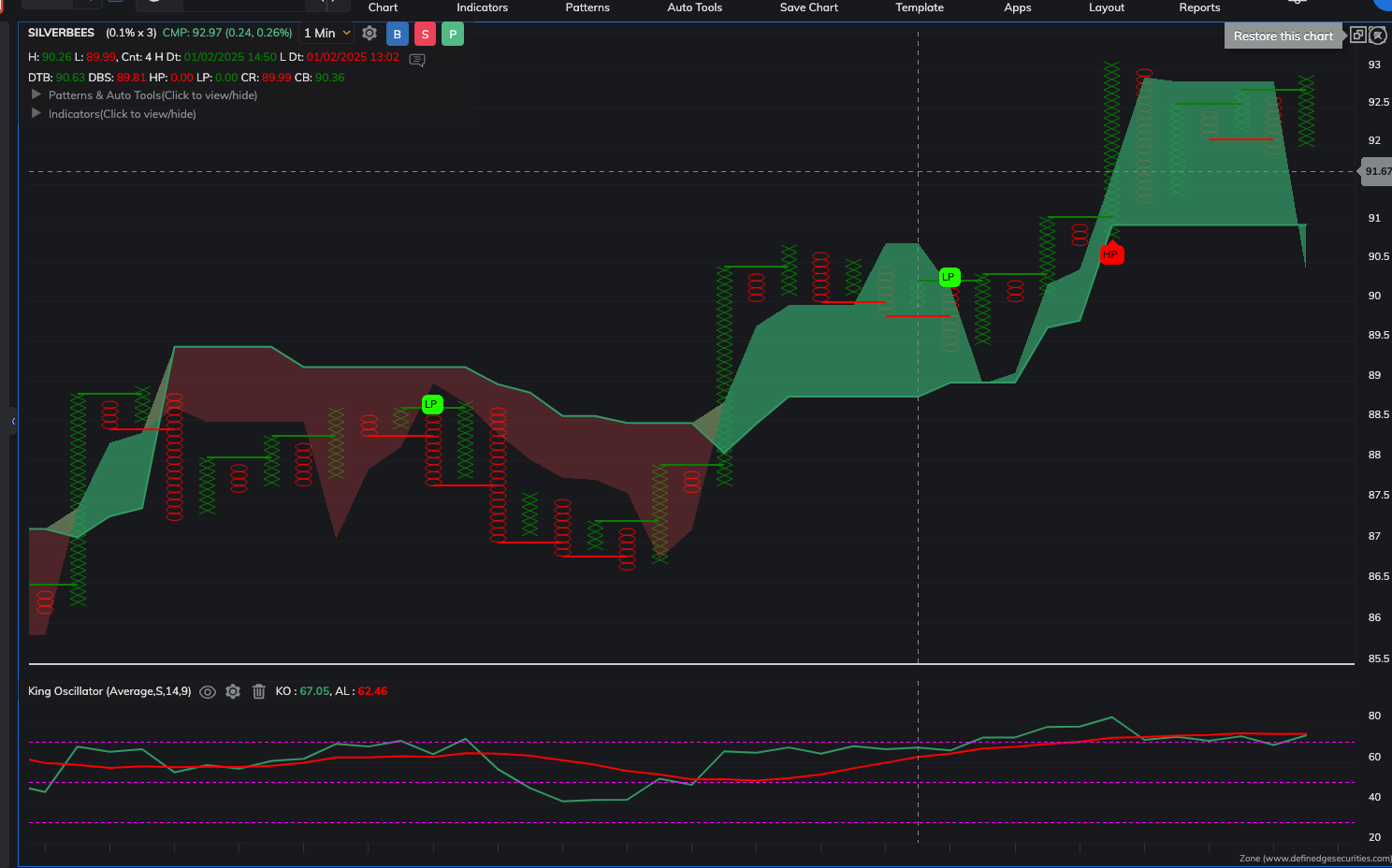The height and width of the screenshot is (868, 1392).
Task: Open the Layout menu
Action: [x=1107, y=7]
